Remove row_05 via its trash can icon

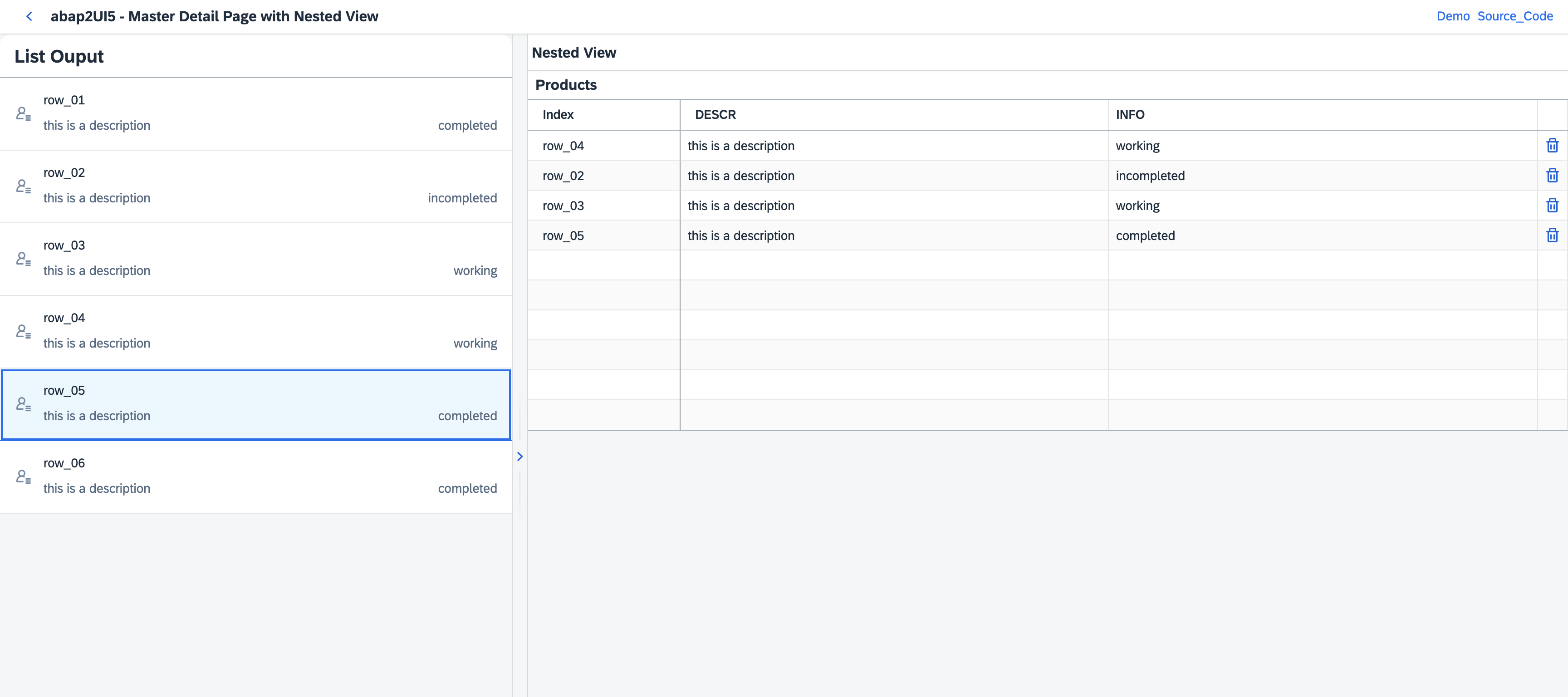tap(1552, 235)
